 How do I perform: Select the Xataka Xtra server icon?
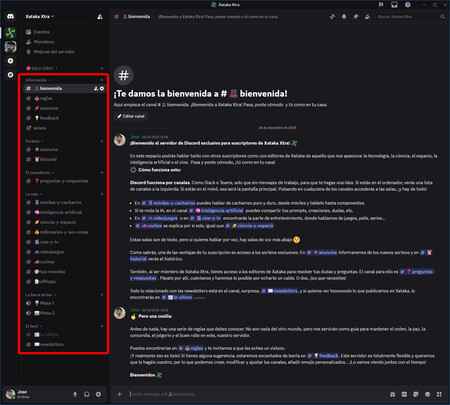pyautogui.click(x=10, y=33)
